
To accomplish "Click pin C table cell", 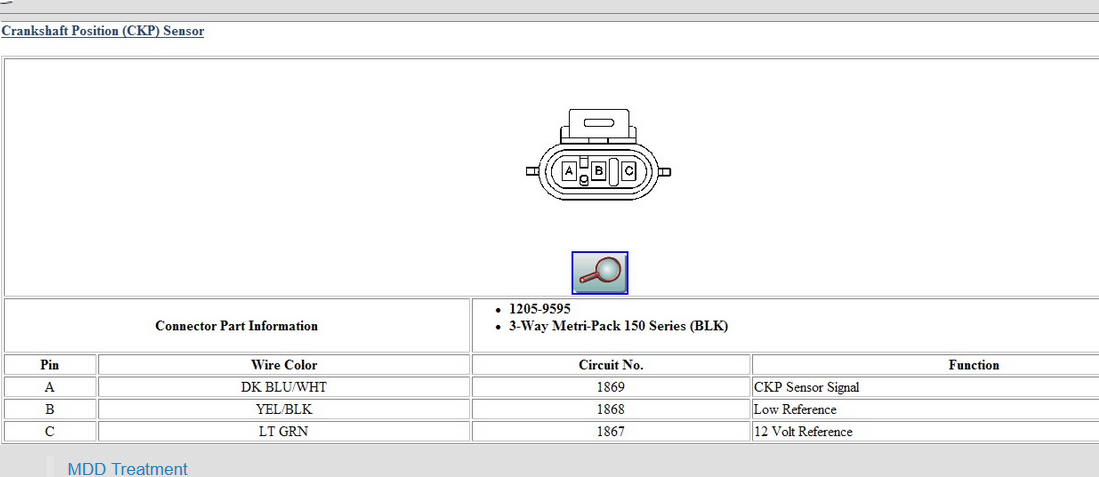I will [50, 431].
